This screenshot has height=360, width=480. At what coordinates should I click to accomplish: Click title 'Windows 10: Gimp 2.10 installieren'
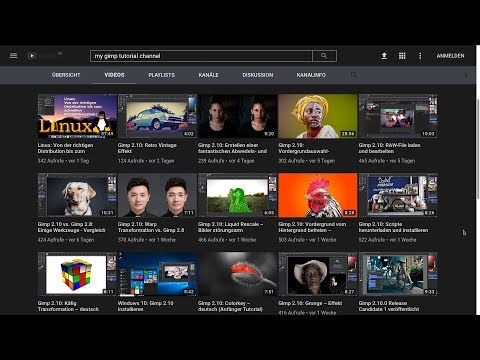(146, 306)
